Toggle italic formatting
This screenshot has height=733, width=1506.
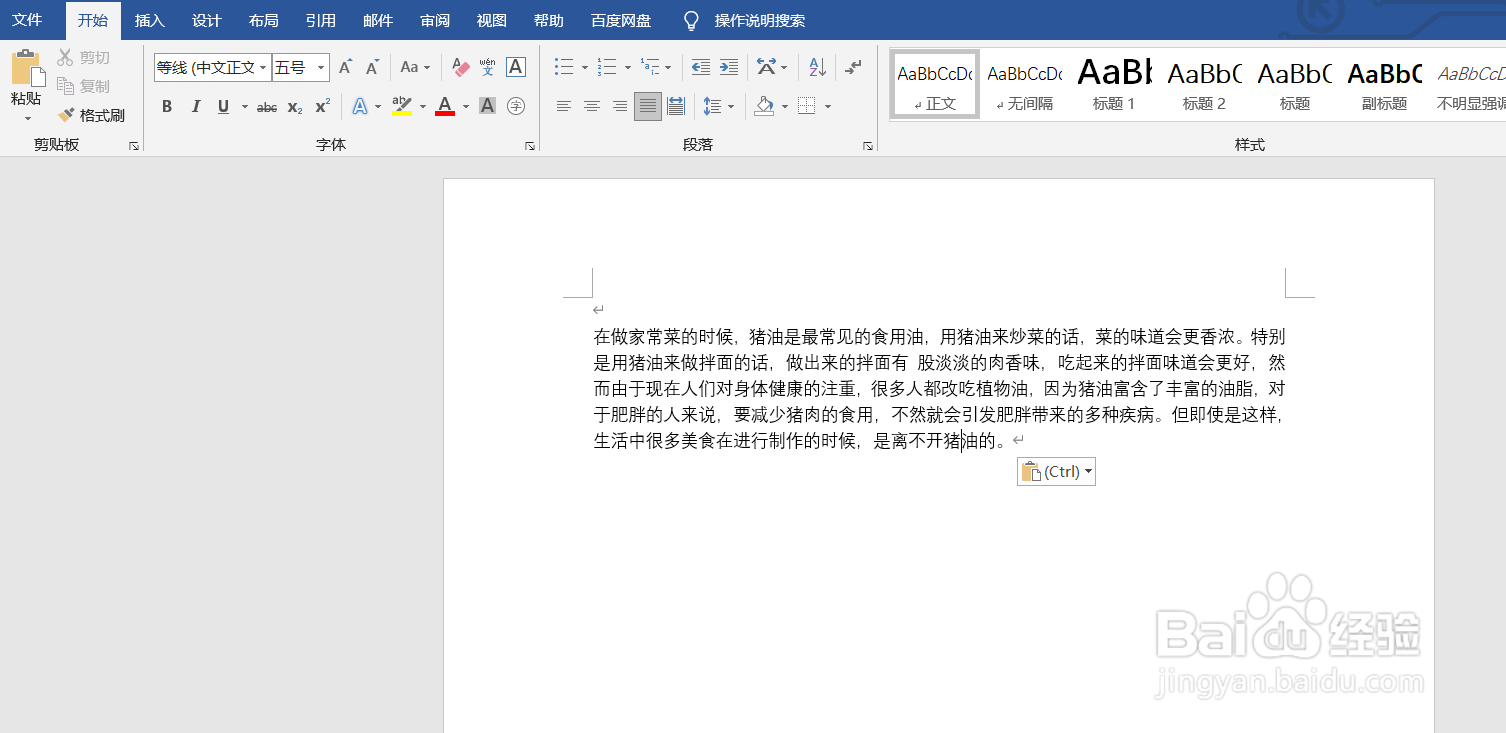coord(195,106)
